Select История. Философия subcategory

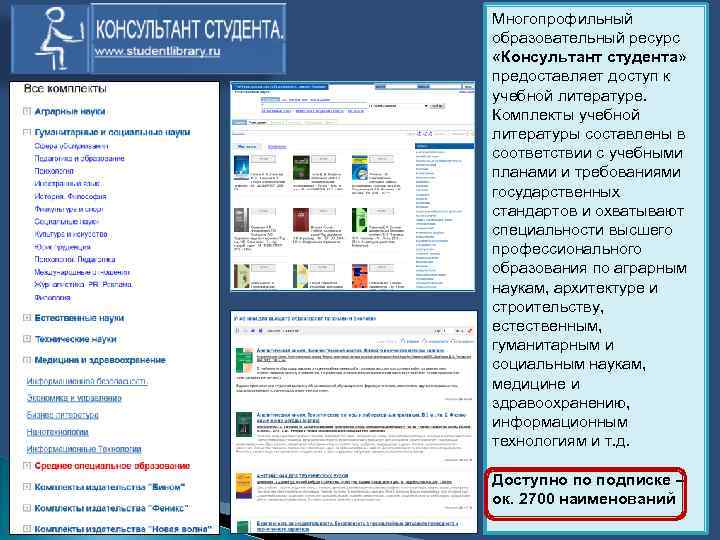(70, 196)
